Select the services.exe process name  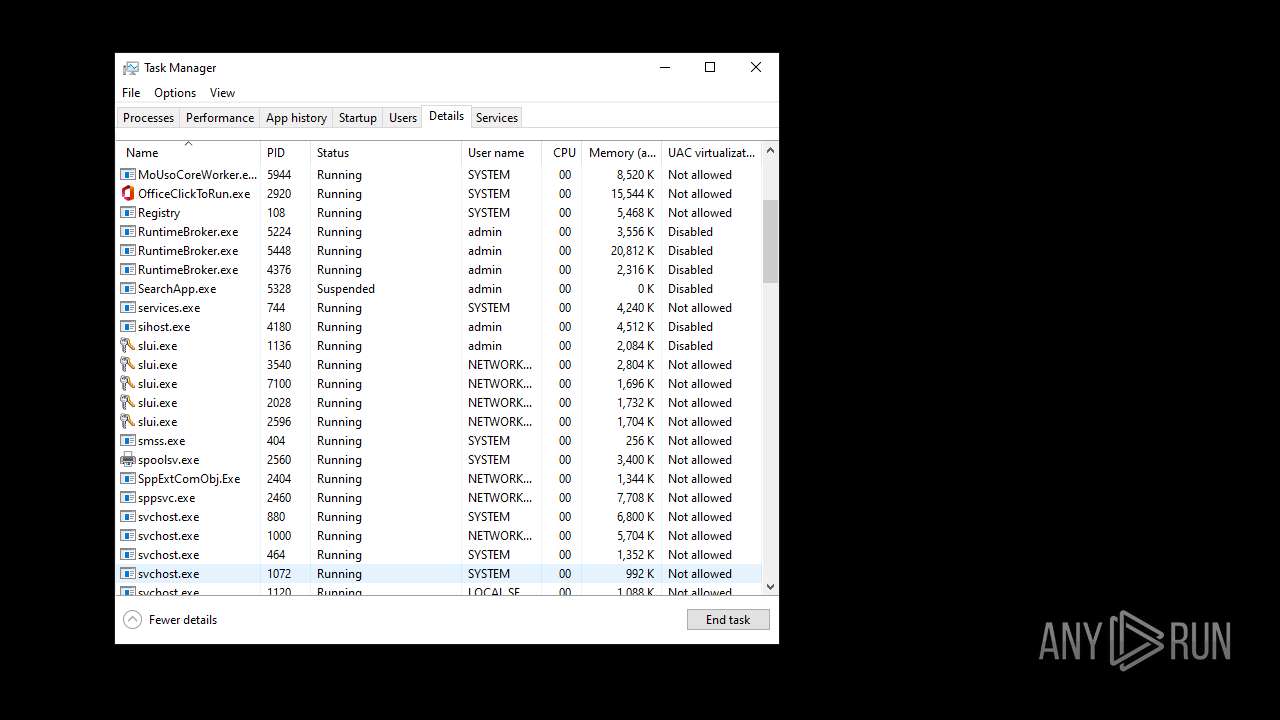(x=169, y=308)
